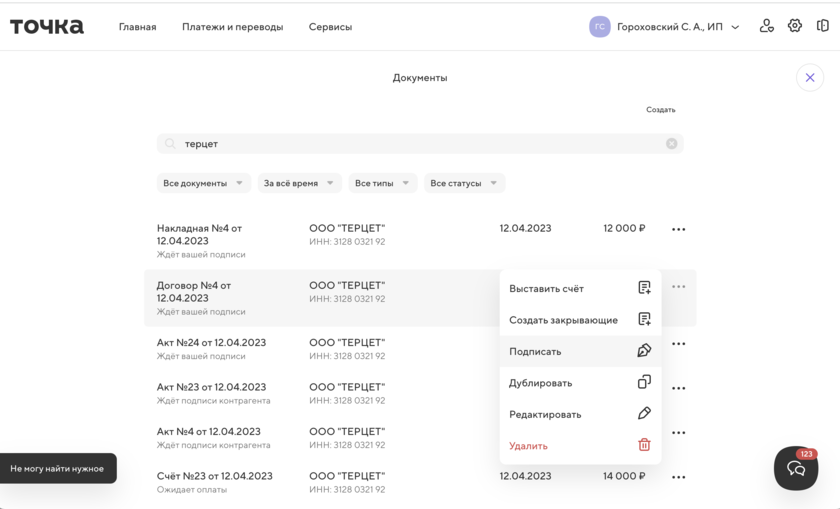Select Подписать in the context menu

click(x=536, y=351)
